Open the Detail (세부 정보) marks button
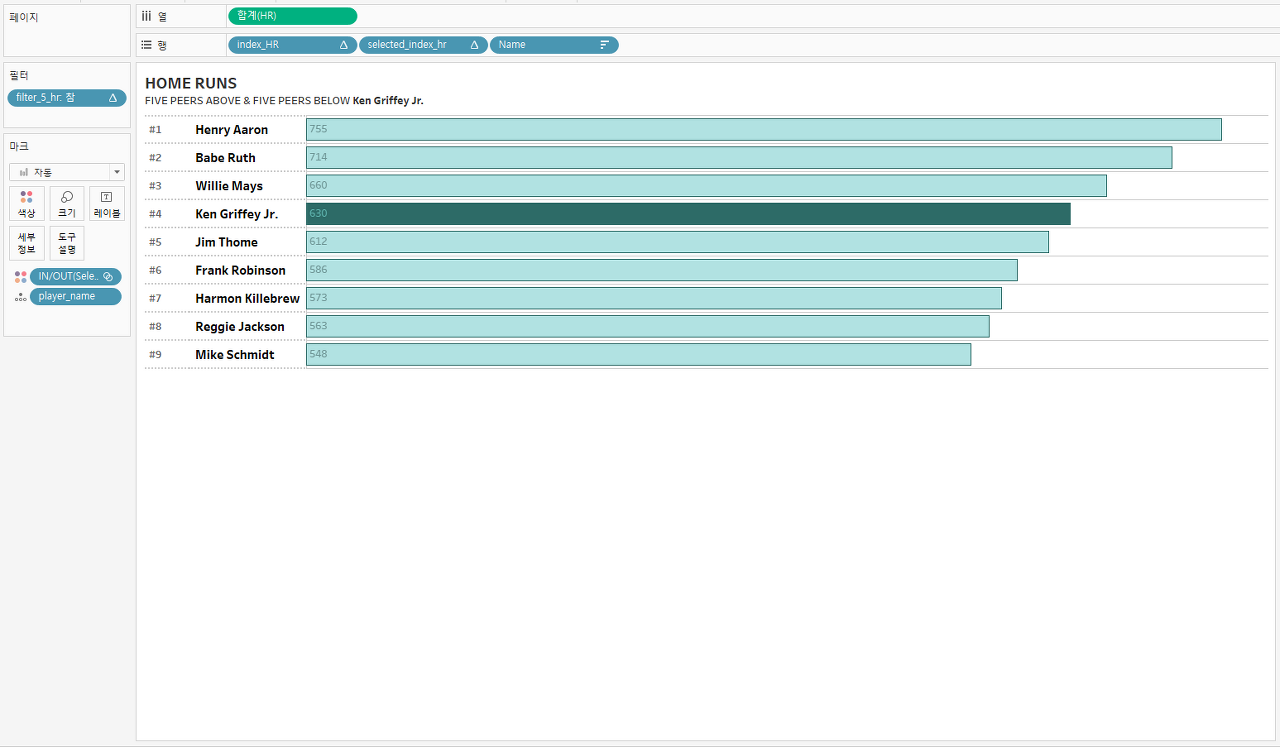Viewport: 1280px width, 747px height. (27, 243)
